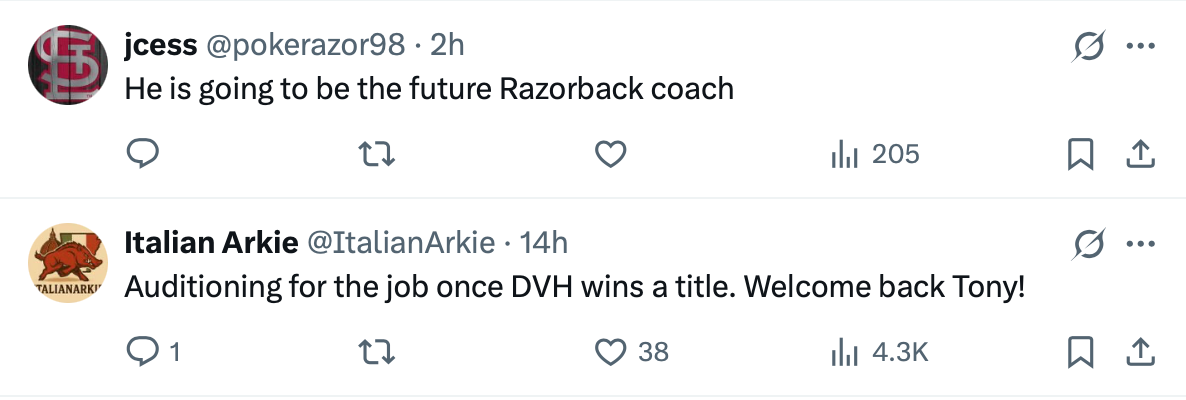Bookmark Italian Arkie's tweet
The height and width of the screenshot is (400, 1186).
[x=1080, y=352]
